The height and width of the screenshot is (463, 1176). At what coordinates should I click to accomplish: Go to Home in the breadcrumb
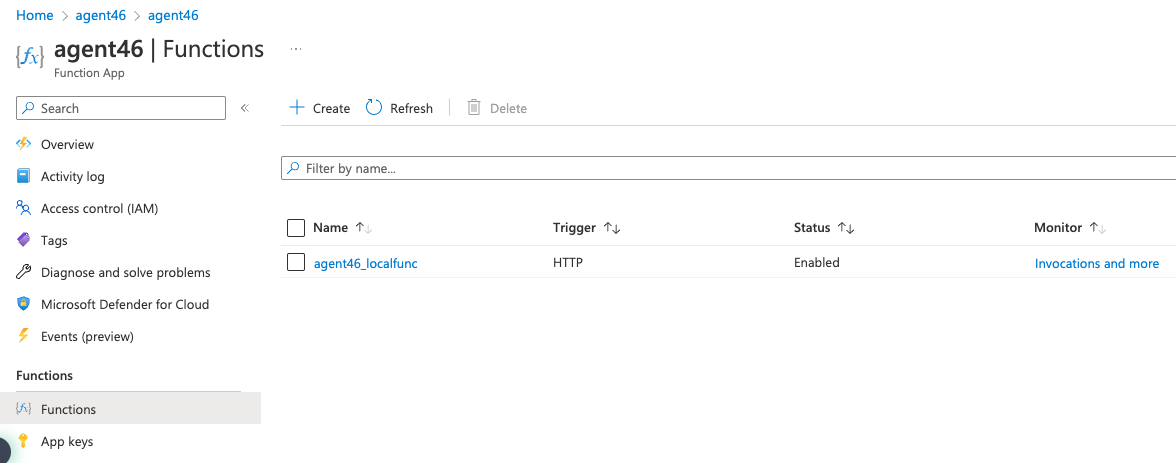34,15
